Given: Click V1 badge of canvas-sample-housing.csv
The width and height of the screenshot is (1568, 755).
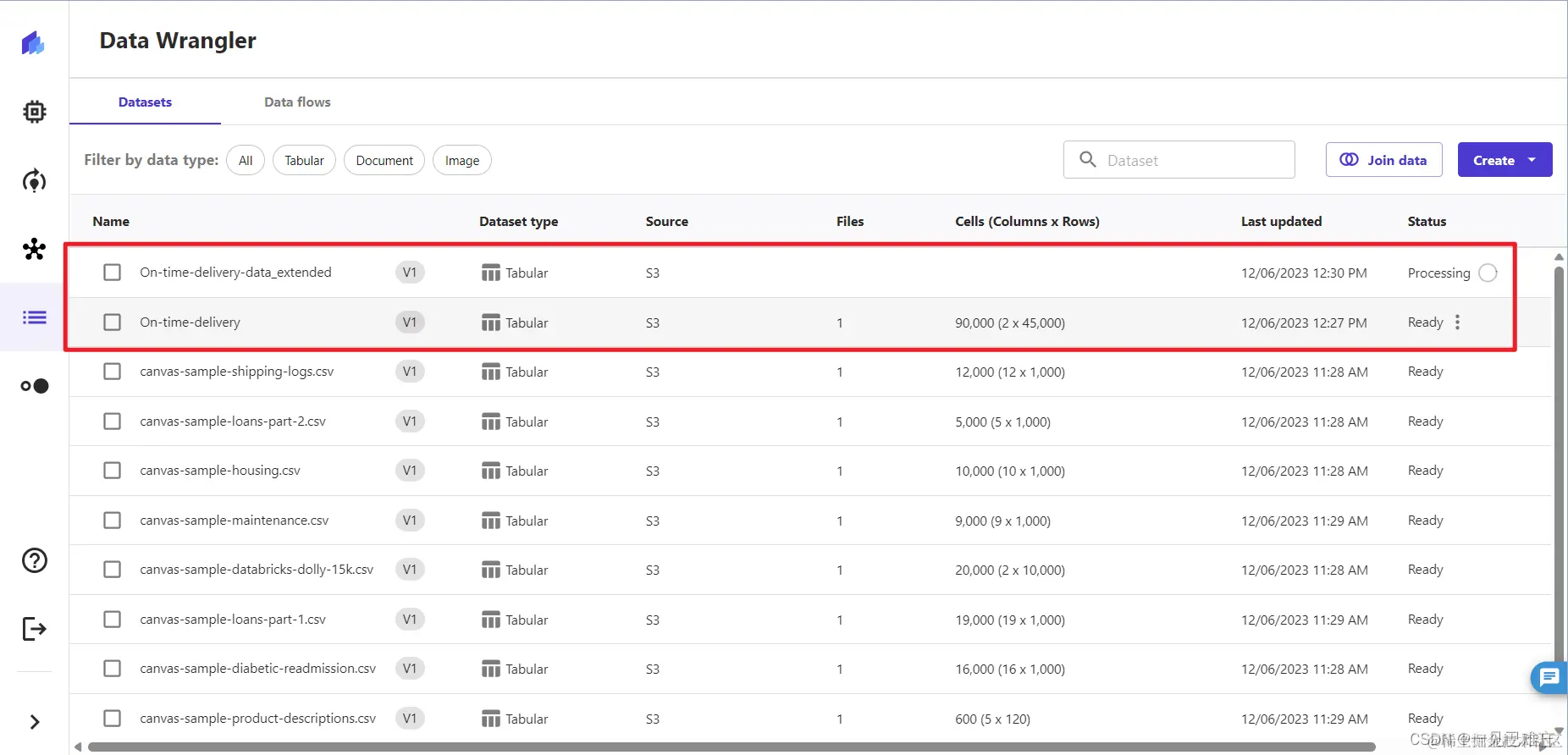Looking at the screenshot, I should [410, 470].
